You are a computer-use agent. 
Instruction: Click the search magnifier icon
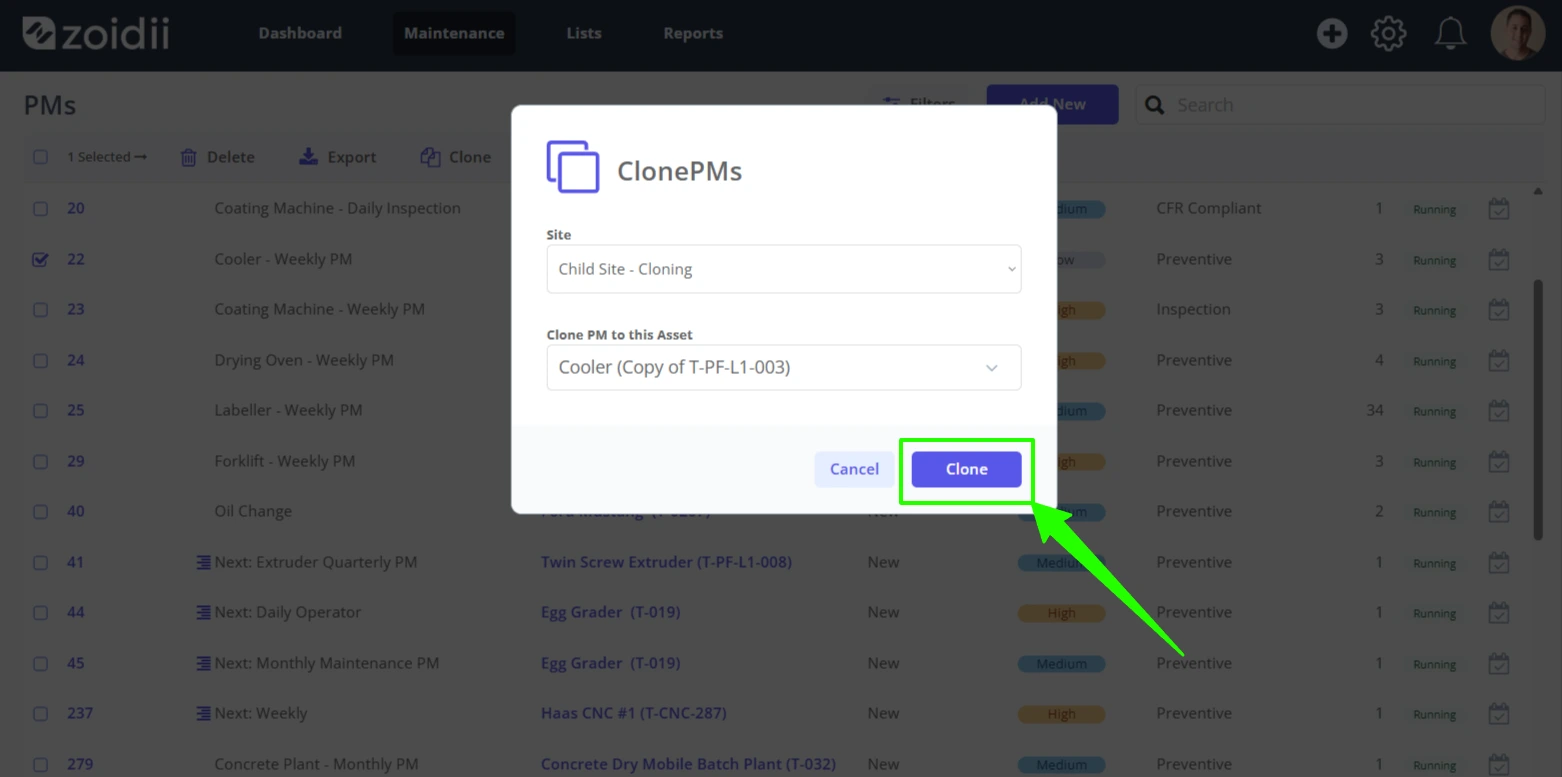point(1154,105)
